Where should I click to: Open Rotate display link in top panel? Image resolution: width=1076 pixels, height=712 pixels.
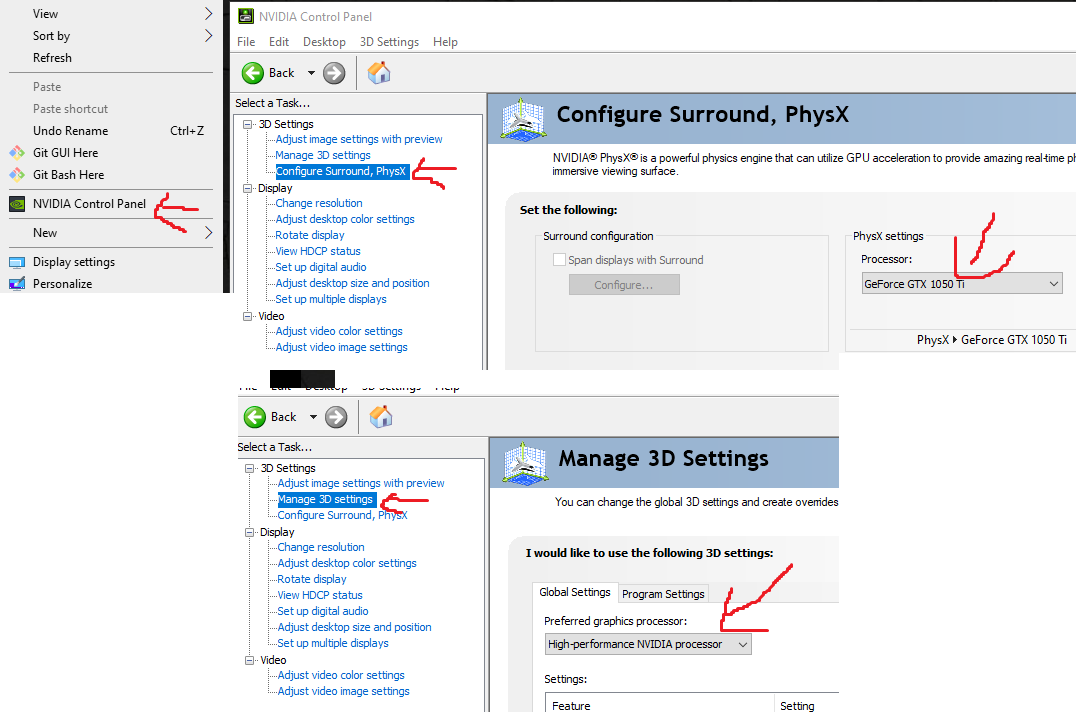click(309, 235)
